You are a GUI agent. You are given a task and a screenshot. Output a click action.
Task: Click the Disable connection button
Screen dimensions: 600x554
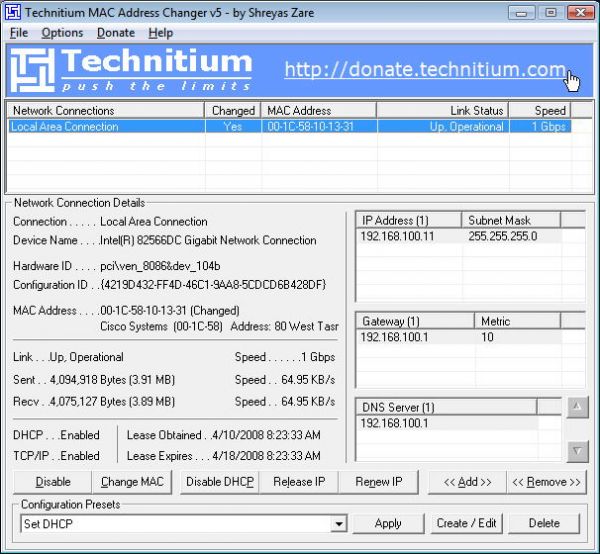[53, 482]
